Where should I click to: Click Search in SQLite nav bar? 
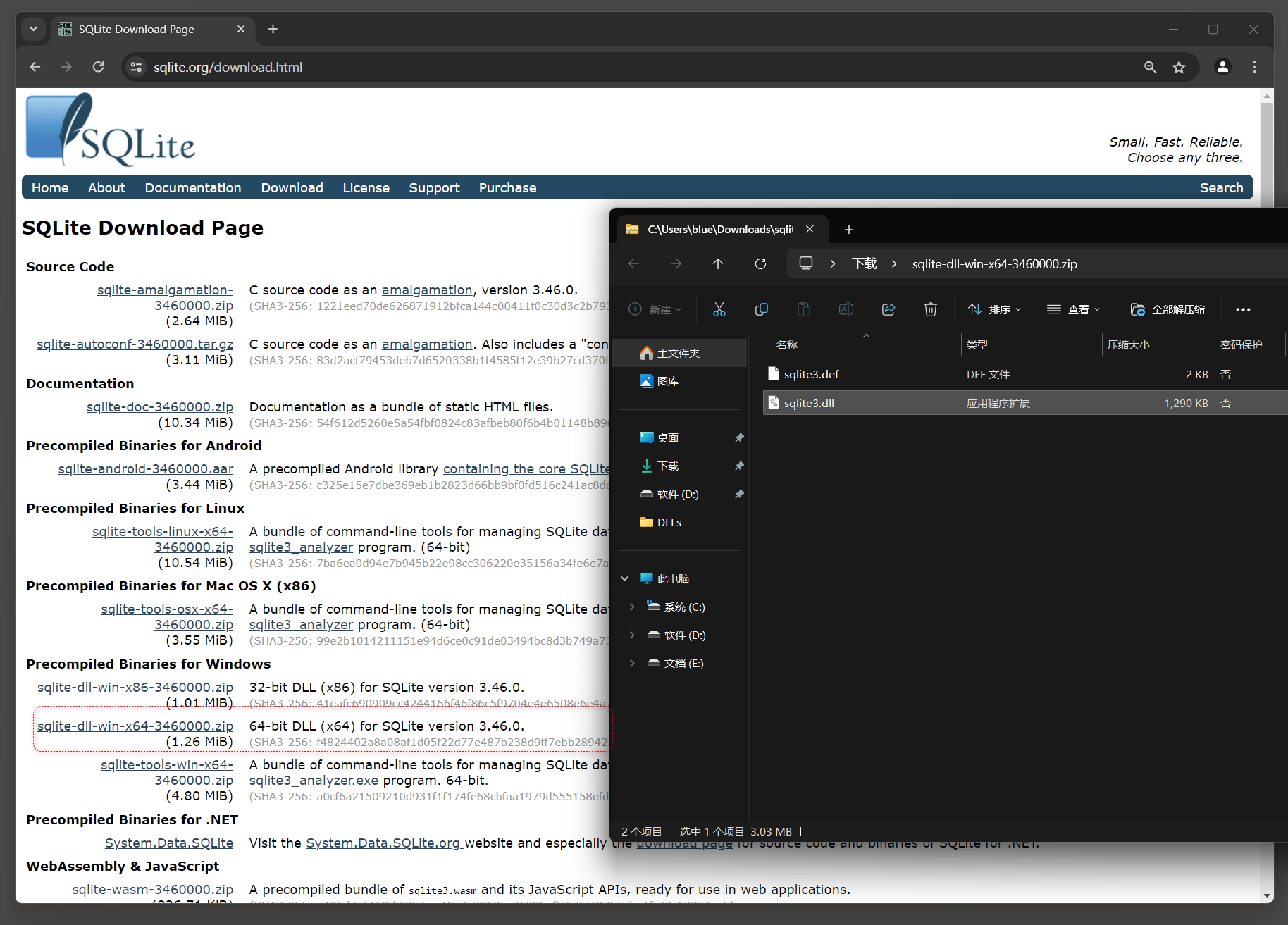click(1221, 187)
